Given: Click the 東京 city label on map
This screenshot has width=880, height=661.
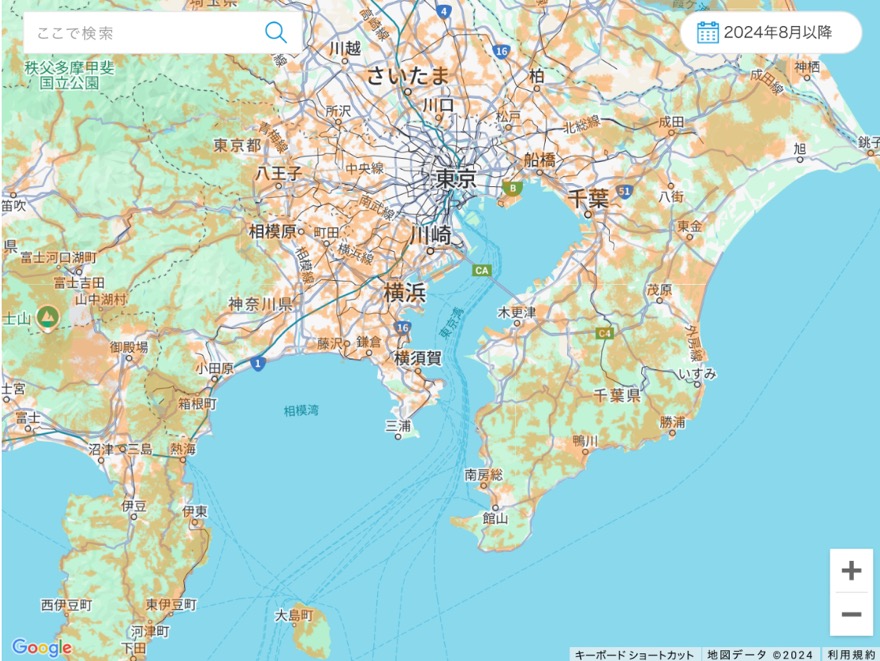Looking at the screenshot, I should (x=456, y=179).
